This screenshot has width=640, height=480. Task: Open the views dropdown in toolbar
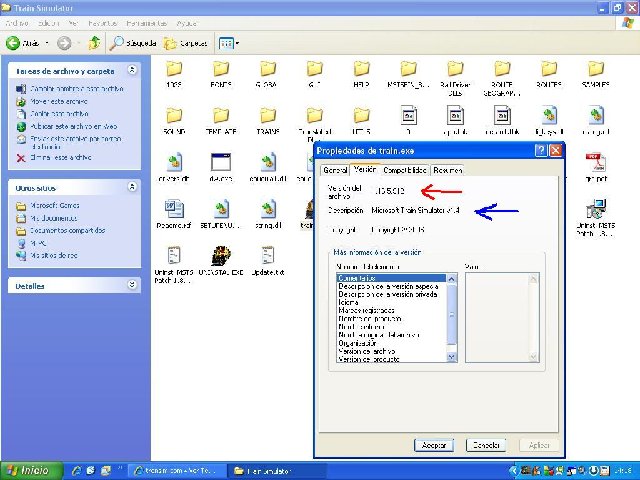click(228, 43)
